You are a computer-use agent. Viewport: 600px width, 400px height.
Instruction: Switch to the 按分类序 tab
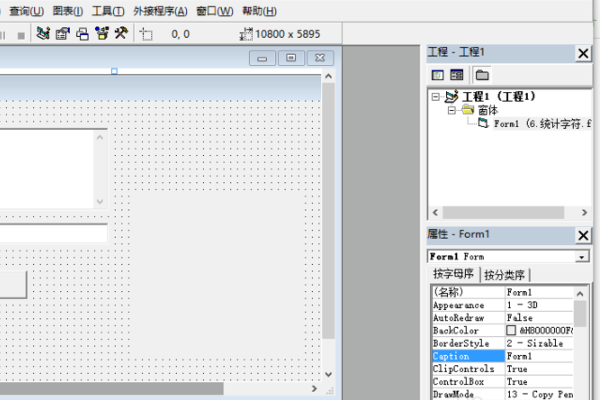pyautogui.click(x=506, y=275)
